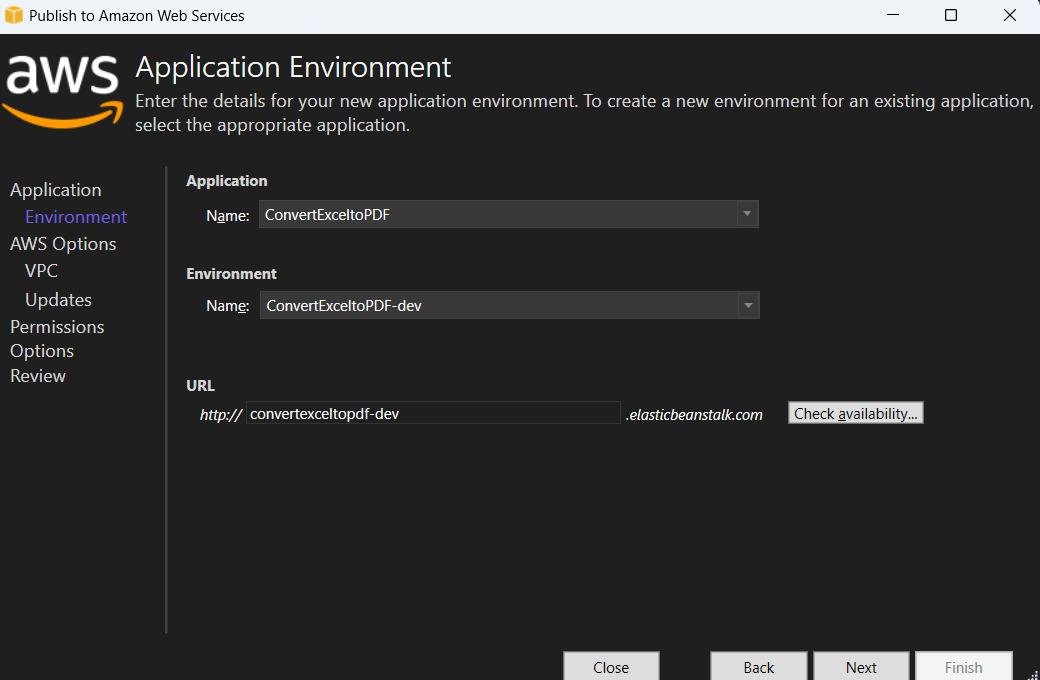The width and height of the screenshot is (1040, 680).
Task: Open the VPC sidebar step
Action: click(41, 271)
